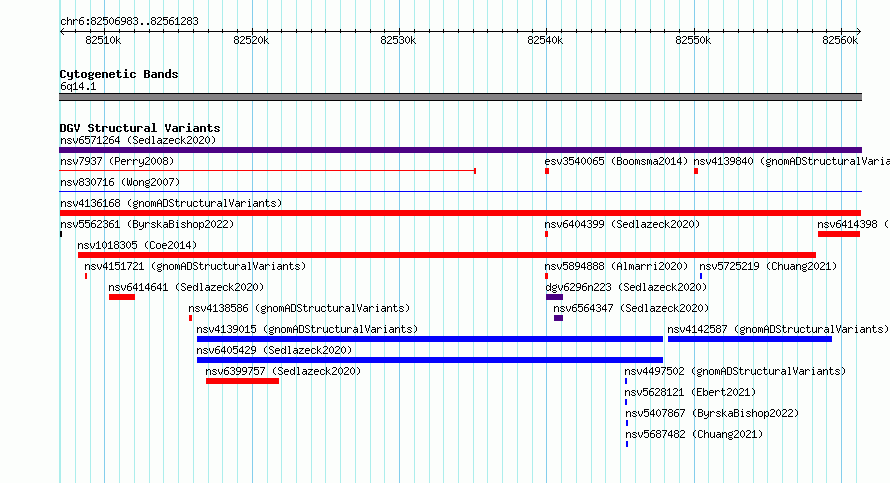The height and width of the screenshot is (483, 890).
Task: Click the 82560k ruler tick label
Action: point(840,40)
